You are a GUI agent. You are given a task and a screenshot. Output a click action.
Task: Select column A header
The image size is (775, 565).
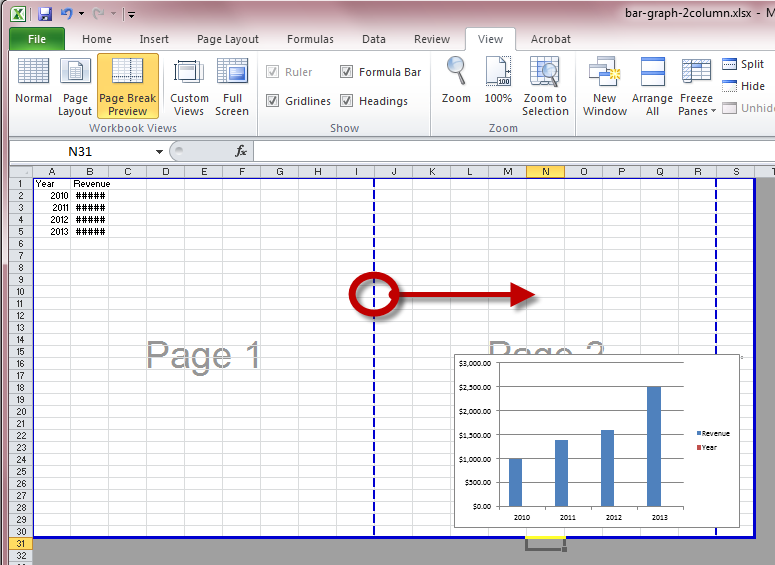[52, 172]
